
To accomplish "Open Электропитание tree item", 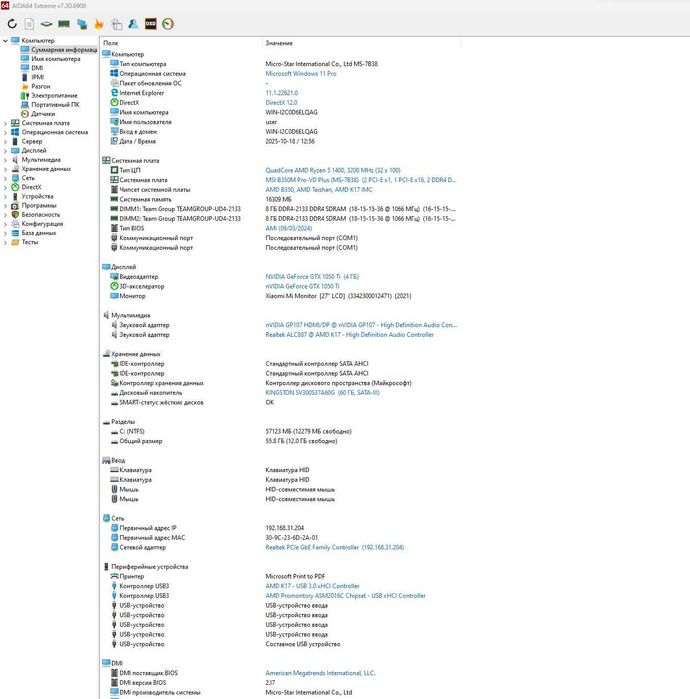I will pyautogui.click(x=54, y=95).
